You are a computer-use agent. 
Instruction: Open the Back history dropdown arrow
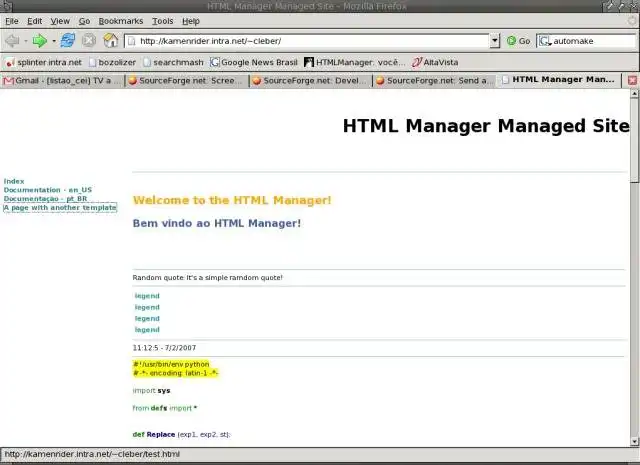coord(26,41)
